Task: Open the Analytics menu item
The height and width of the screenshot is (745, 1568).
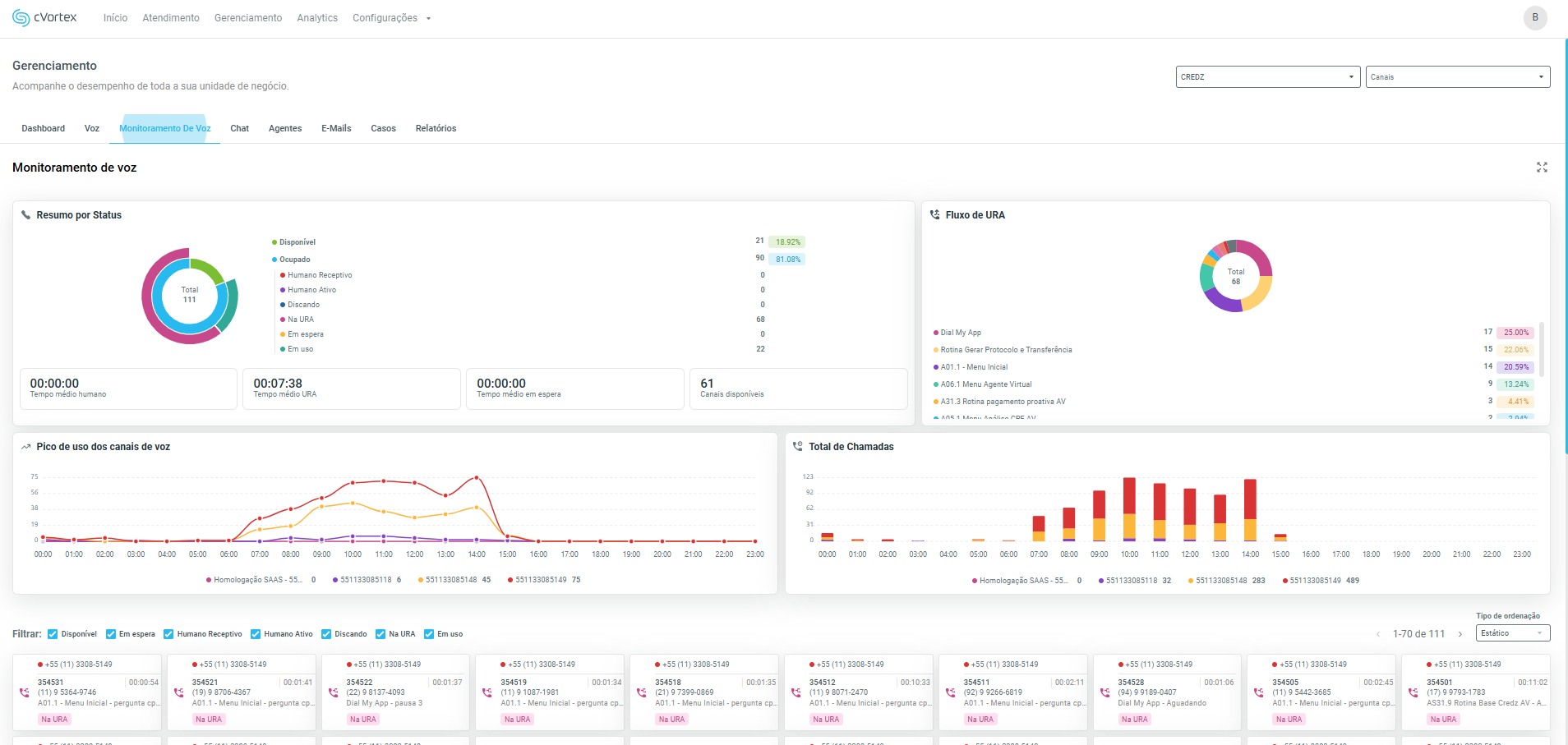Action: 317,18
